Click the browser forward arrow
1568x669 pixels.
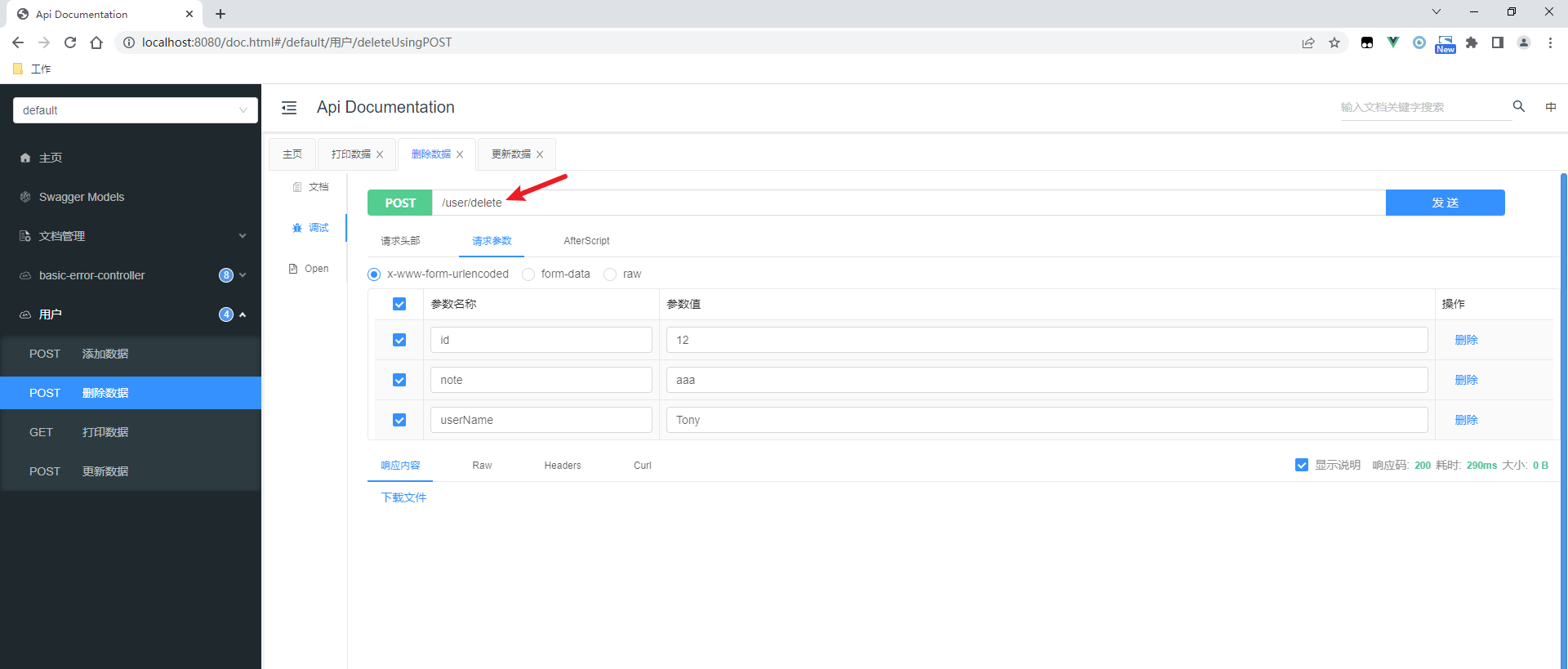tap(44, 42)
